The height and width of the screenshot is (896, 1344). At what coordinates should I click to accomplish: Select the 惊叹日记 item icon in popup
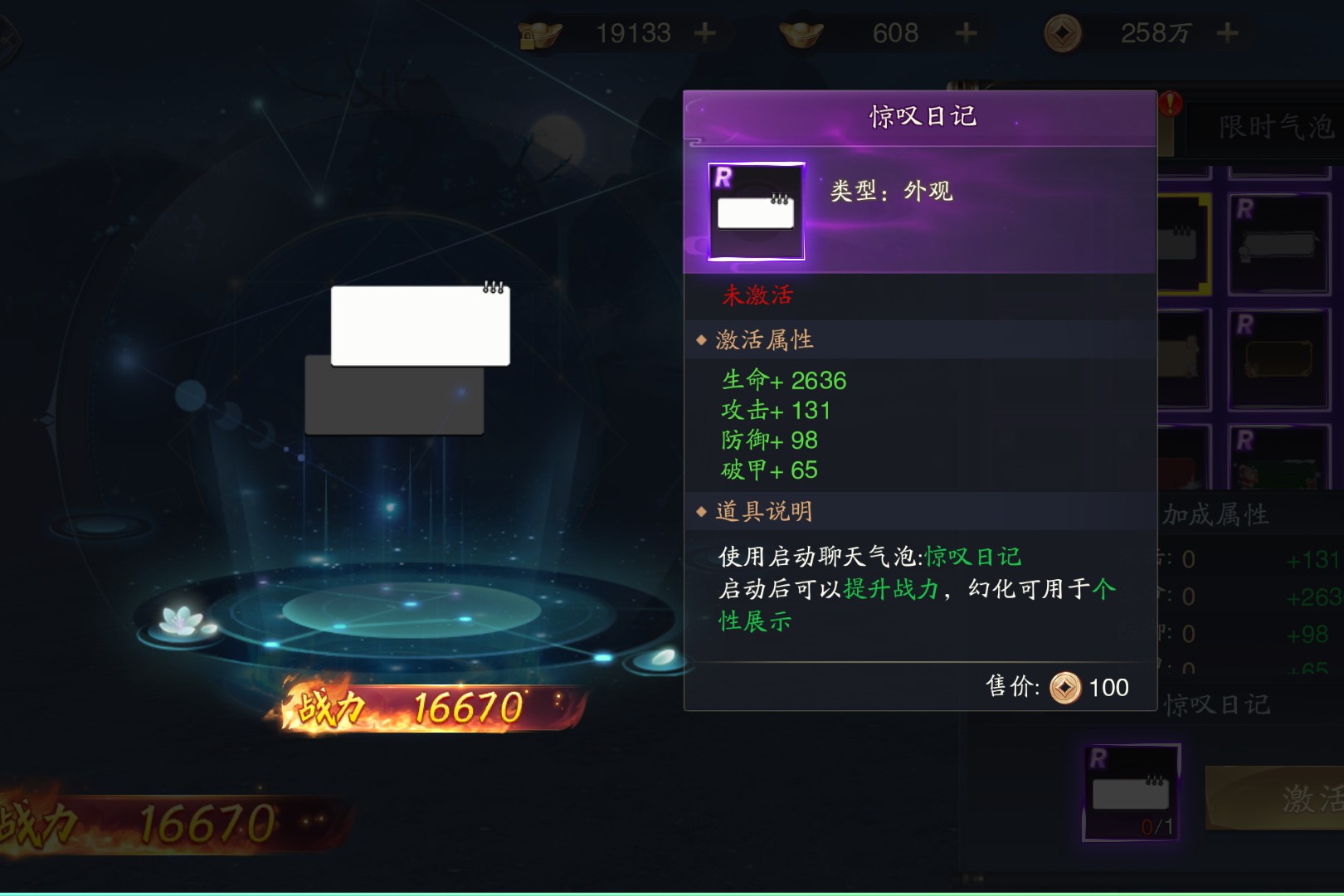point(756,211)
